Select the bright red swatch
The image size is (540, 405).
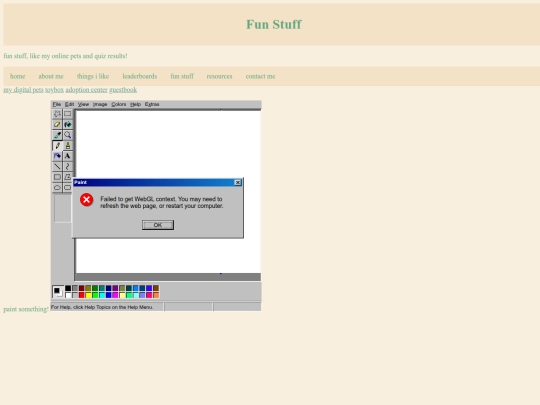point(82,295)
